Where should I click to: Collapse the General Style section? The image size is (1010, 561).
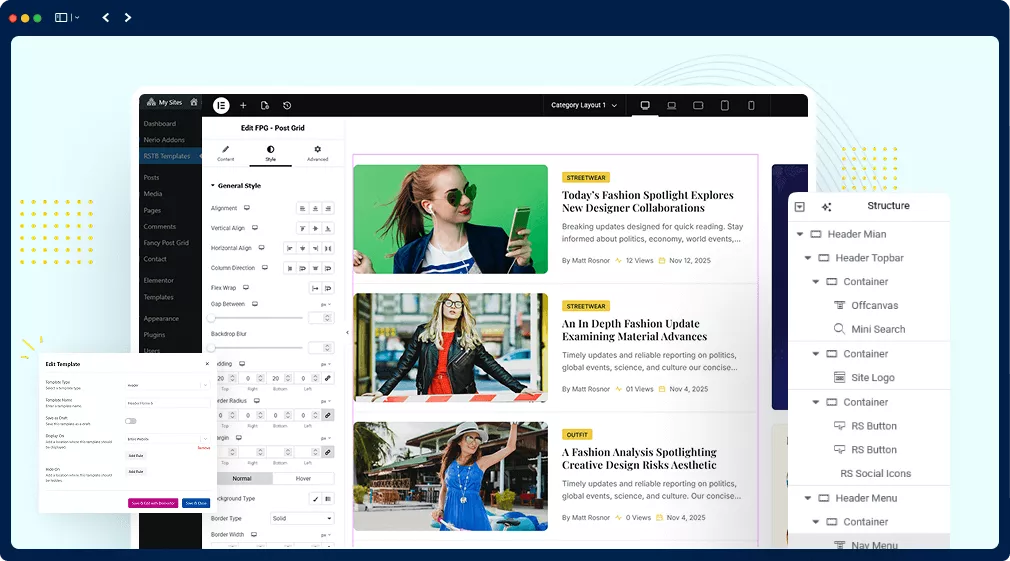pos(236,185)
